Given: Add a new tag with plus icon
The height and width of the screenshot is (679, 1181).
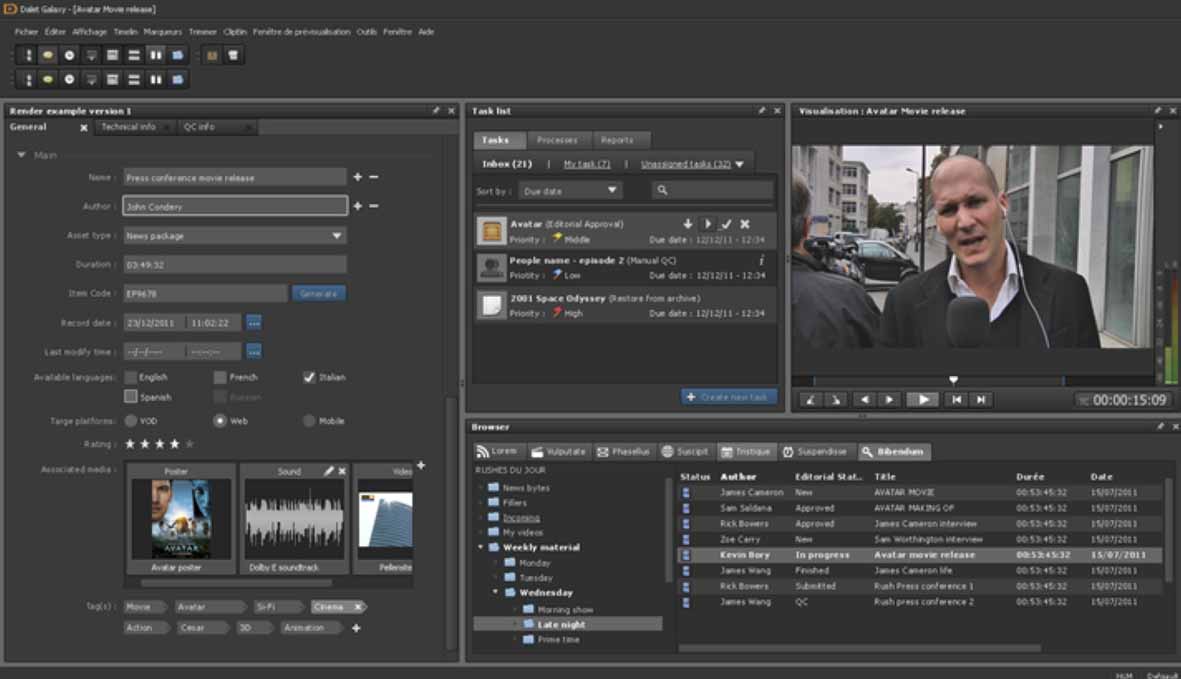Looking at the screenshot, I should point(356,628).
